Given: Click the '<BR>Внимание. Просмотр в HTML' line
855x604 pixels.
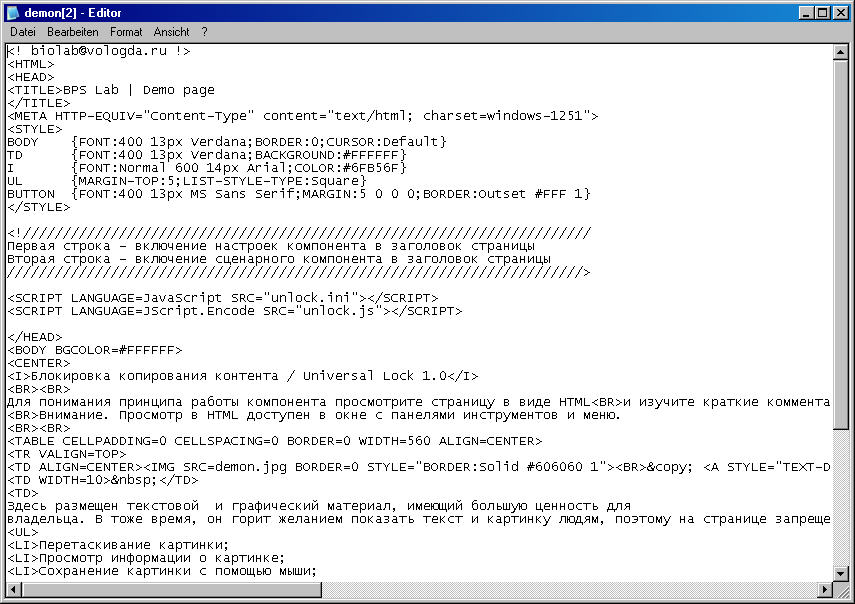Looking at the screenshot, I should [x=314, y=415].
